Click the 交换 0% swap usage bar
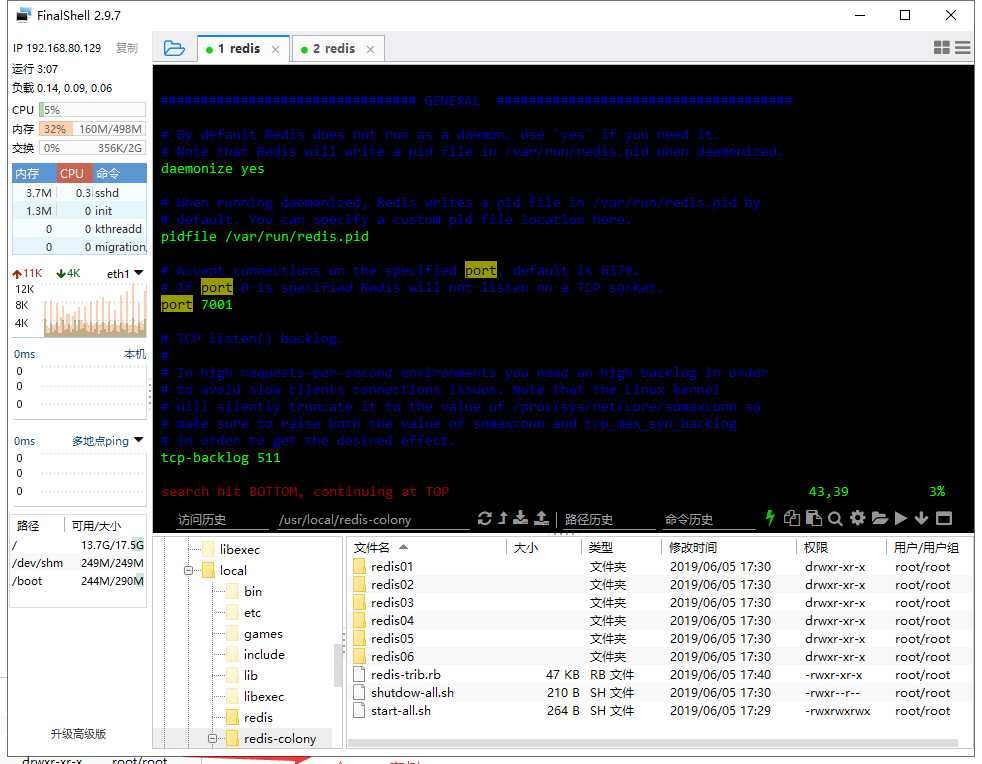 pyautogui.click(x=92, y=148)
